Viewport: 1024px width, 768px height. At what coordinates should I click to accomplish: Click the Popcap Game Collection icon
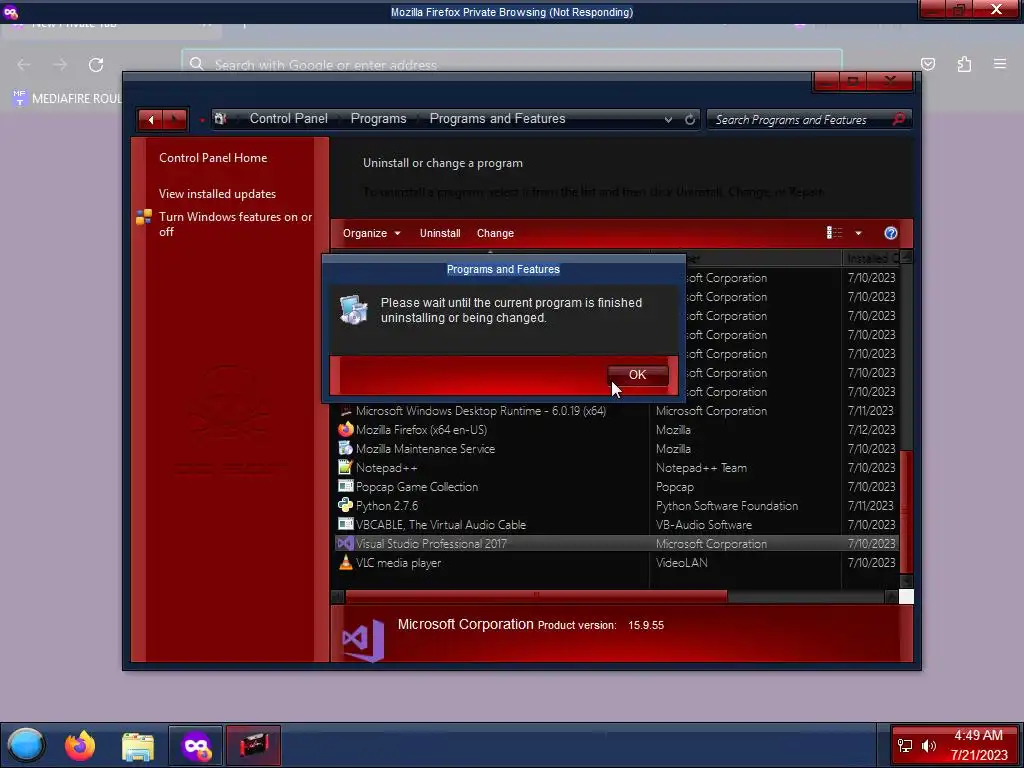click(x=345, y=487)
